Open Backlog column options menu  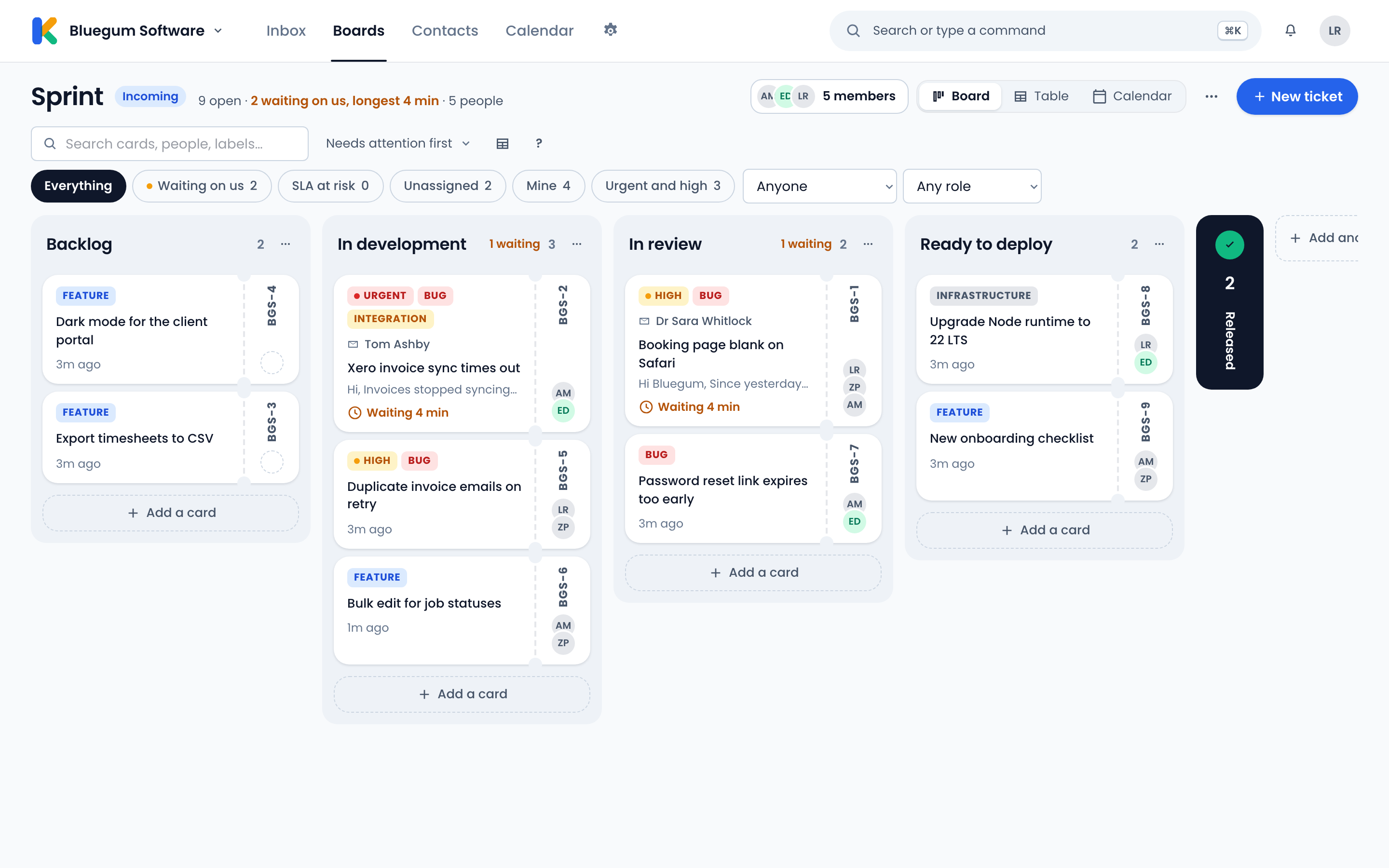(x=285, y=244)
